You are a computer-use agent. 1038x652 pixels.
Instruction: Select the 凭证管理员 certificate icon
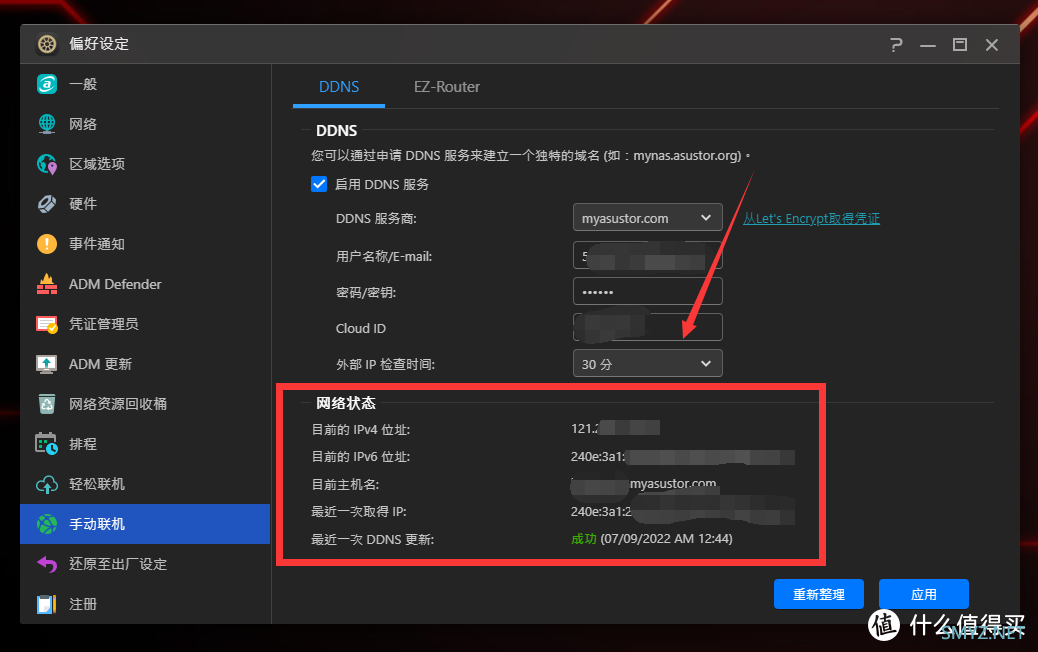click(x=47, y=324)
